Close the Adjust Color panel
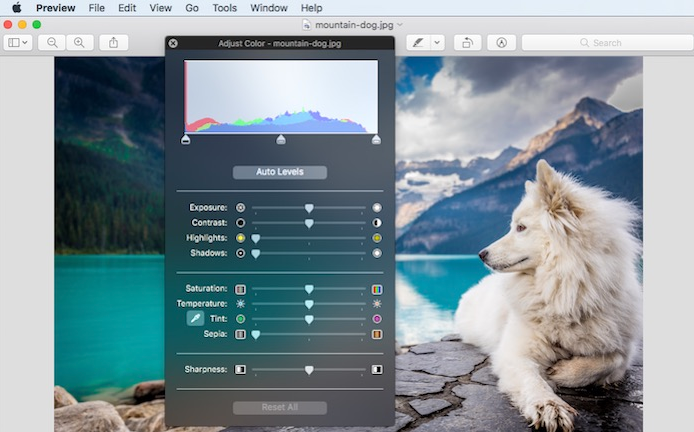 tap(173, 43)
